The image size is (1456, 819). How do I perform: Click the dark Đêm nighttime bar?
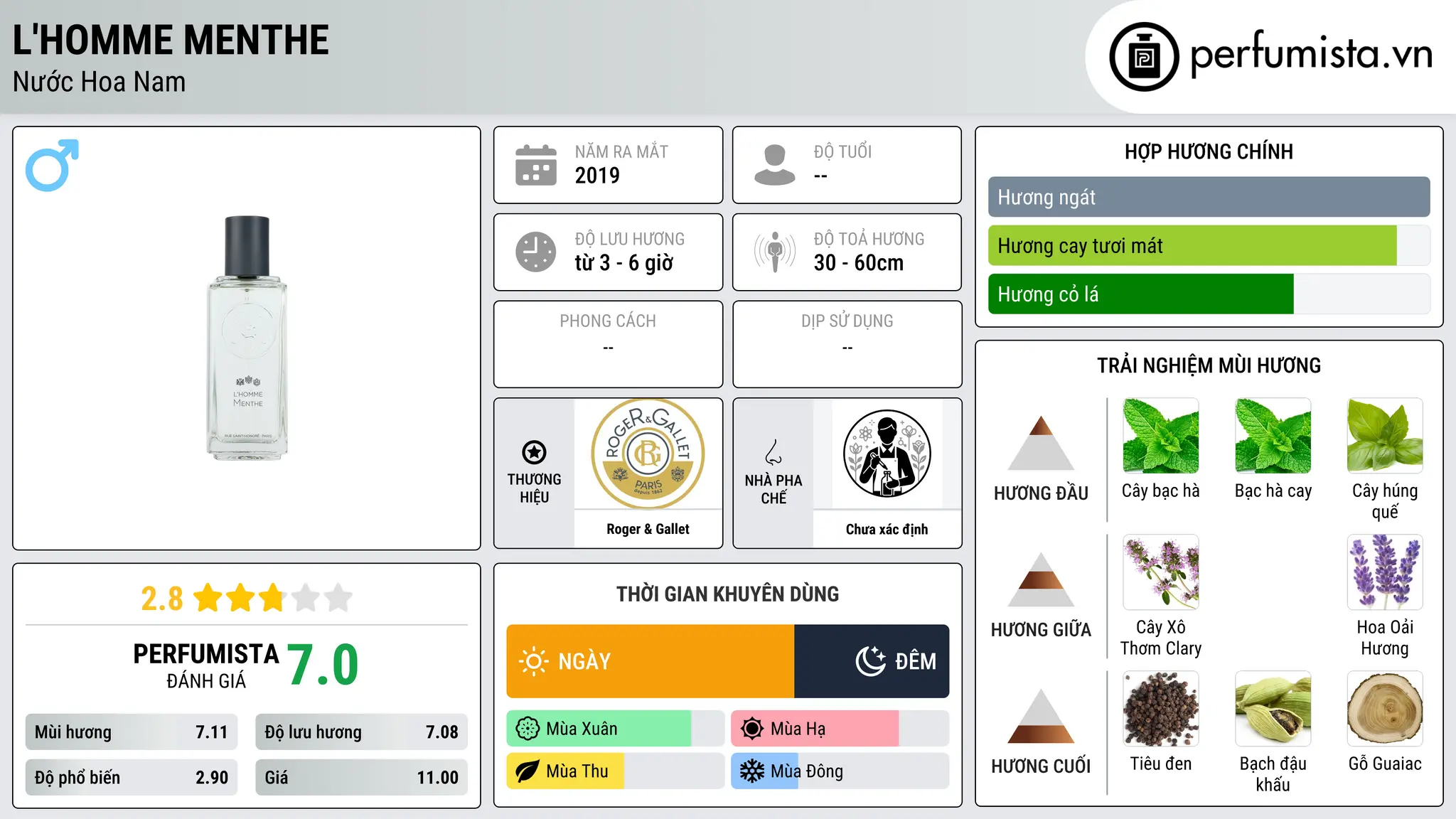[x=872, y=661]
